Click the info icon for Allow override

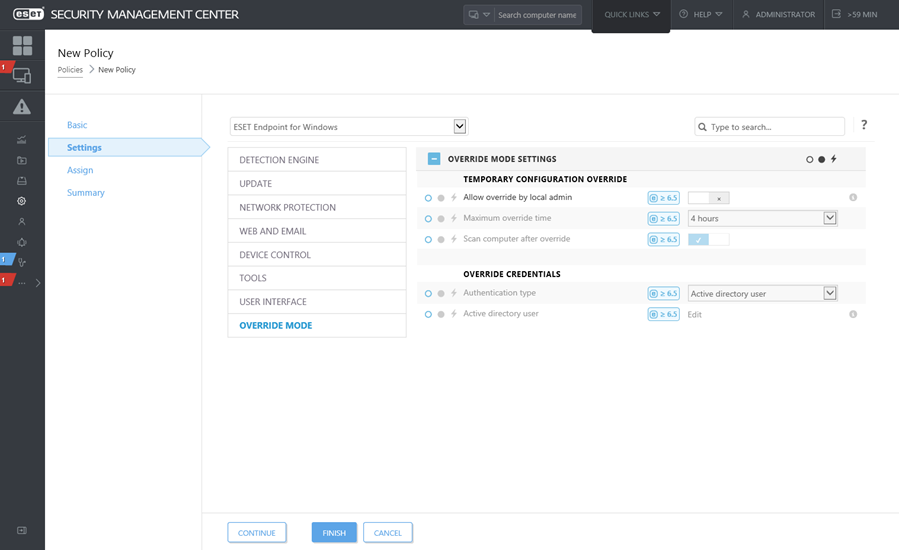tap(853, 198)
